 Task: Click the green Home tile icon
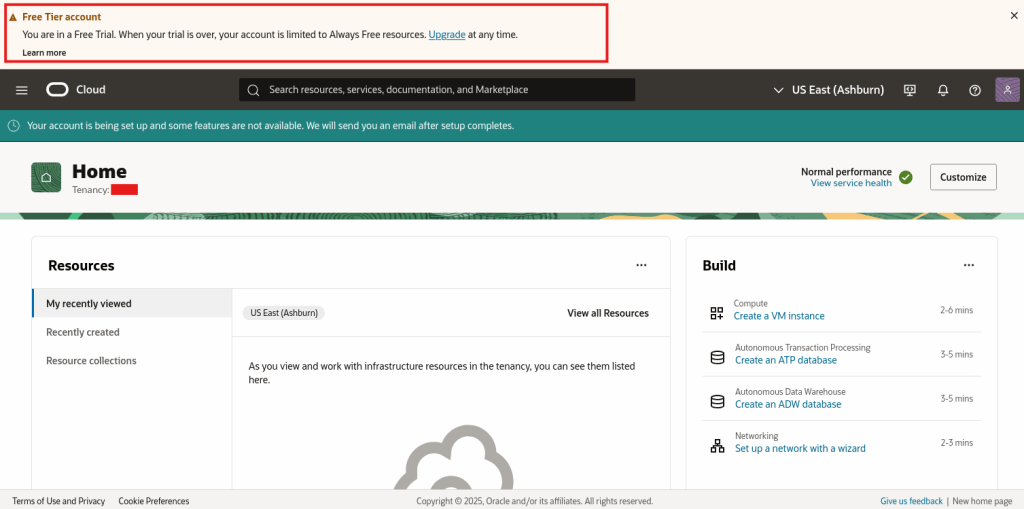point(46,177)
